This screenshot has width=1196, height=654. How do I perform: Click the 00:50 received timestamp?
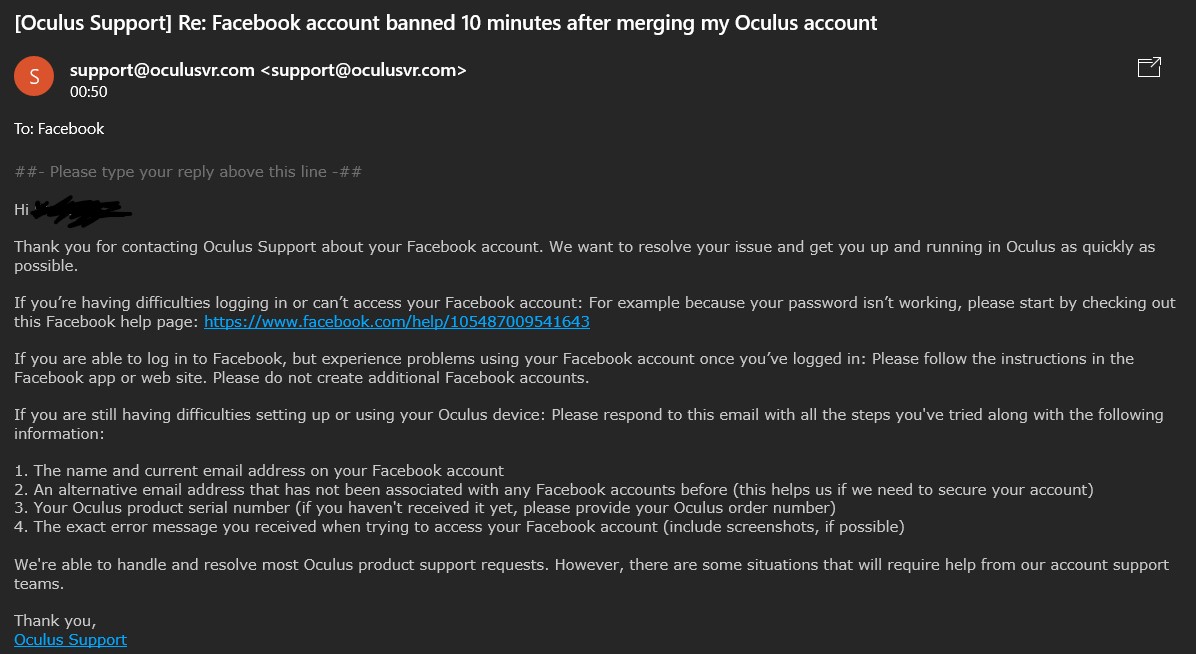pyautogui.click(x=88, y=92)
